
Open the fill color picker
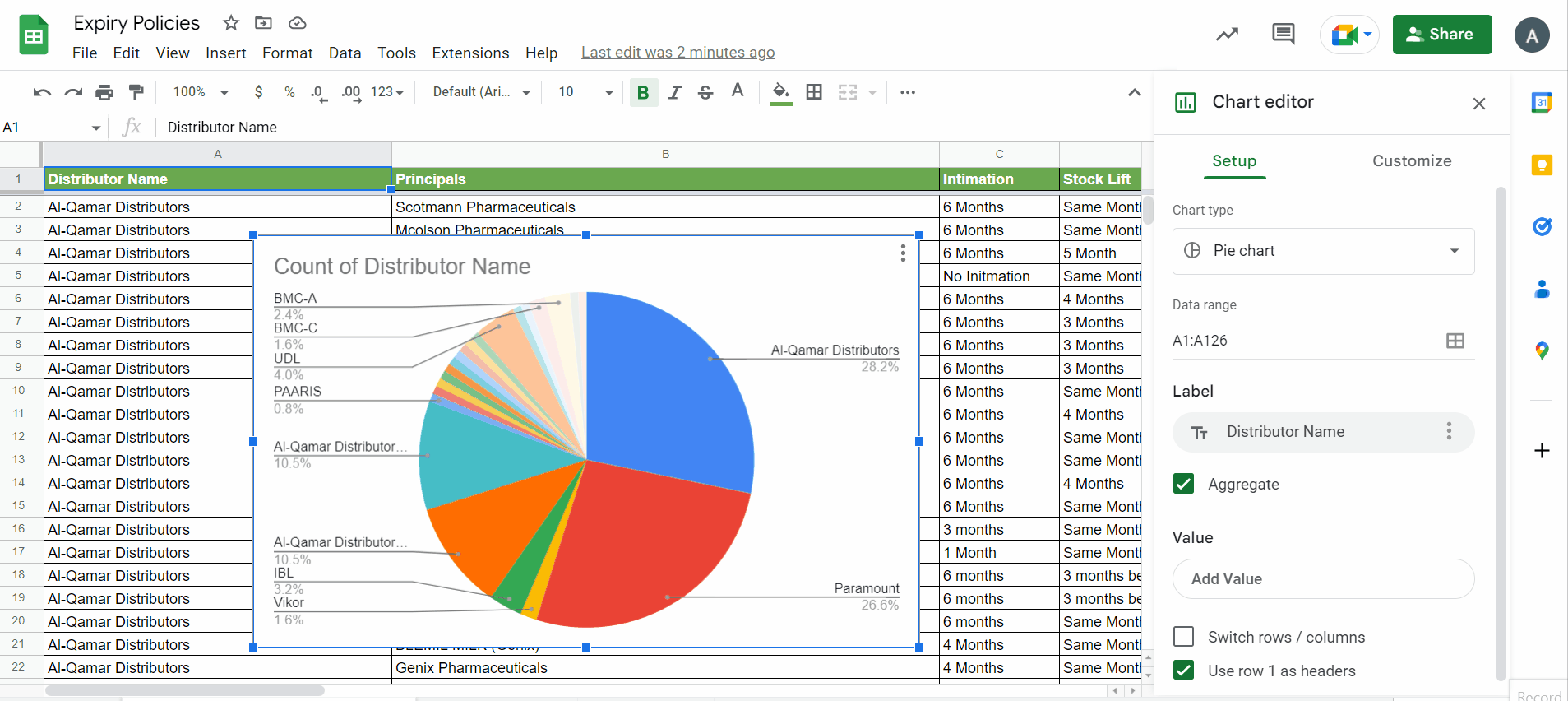click(x=781, y=92)
